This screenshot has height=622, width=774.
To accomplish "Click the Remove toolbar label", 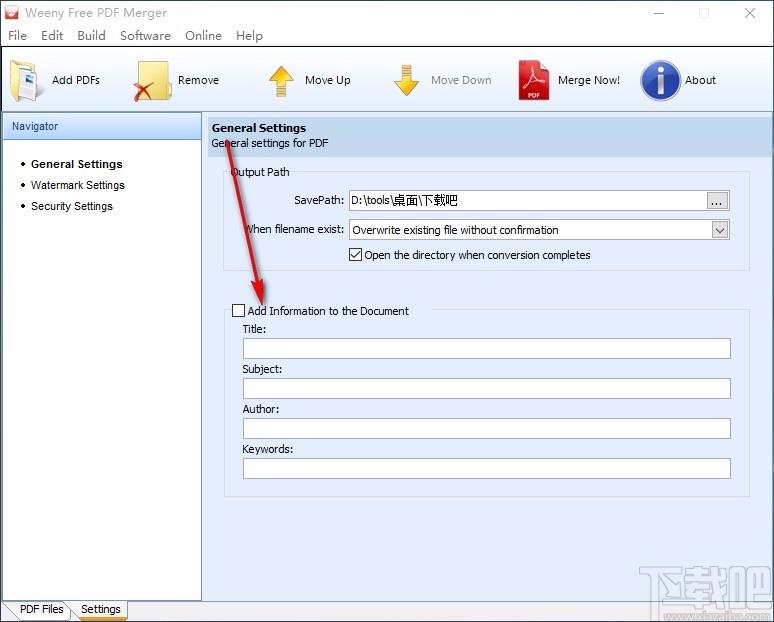I will (198, 80).
